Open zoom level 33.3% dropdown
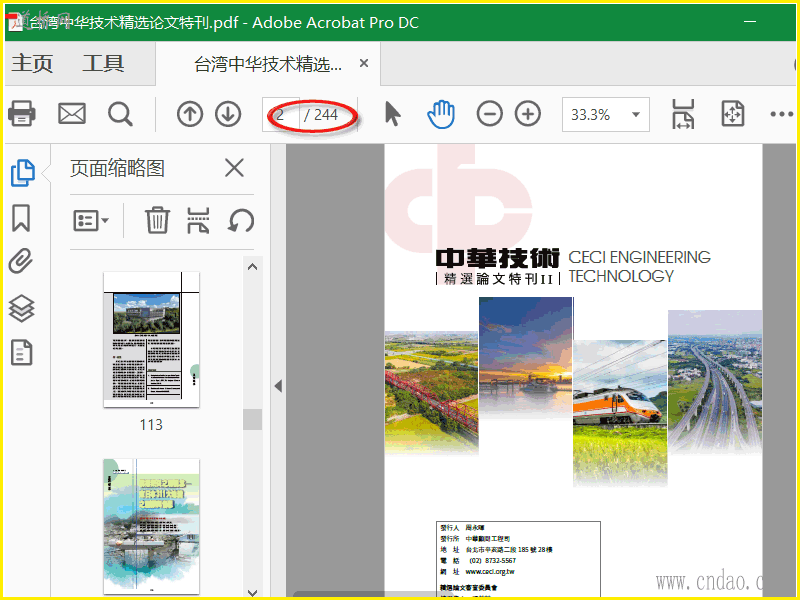Screen dimensions: 800x600 coord(606,114)
